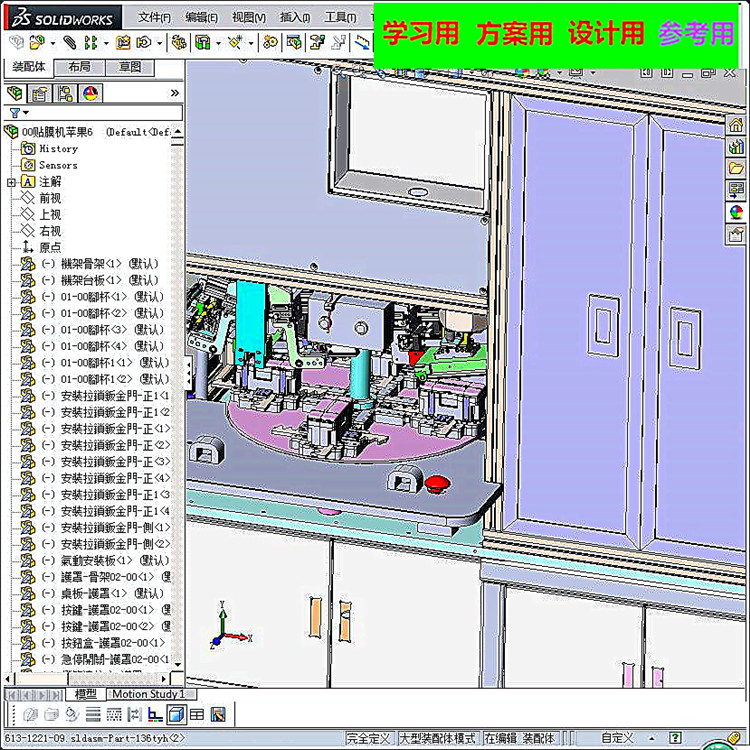Open the dropdown arrow beside Linear Component Pattern
This screenshot has width=750, height=750.
point(106,44)
